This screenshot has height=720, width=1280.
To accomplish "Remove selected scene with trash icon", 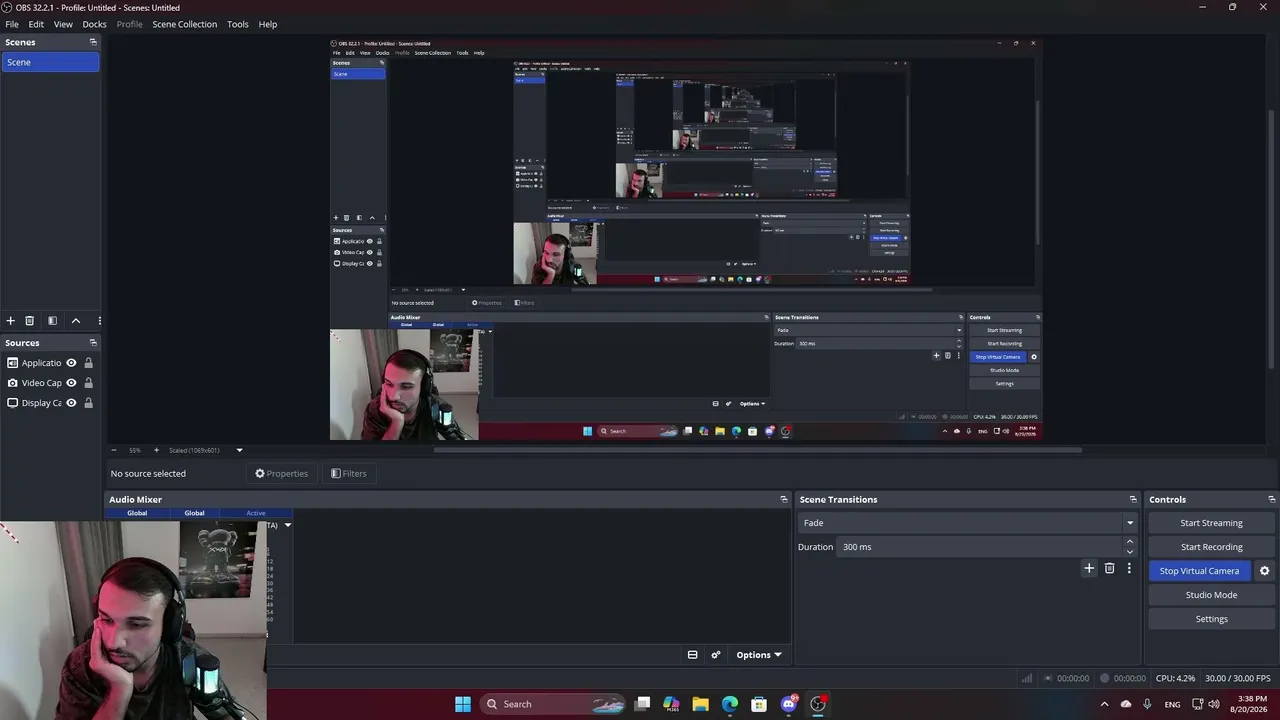I will (x=30, y=321).
